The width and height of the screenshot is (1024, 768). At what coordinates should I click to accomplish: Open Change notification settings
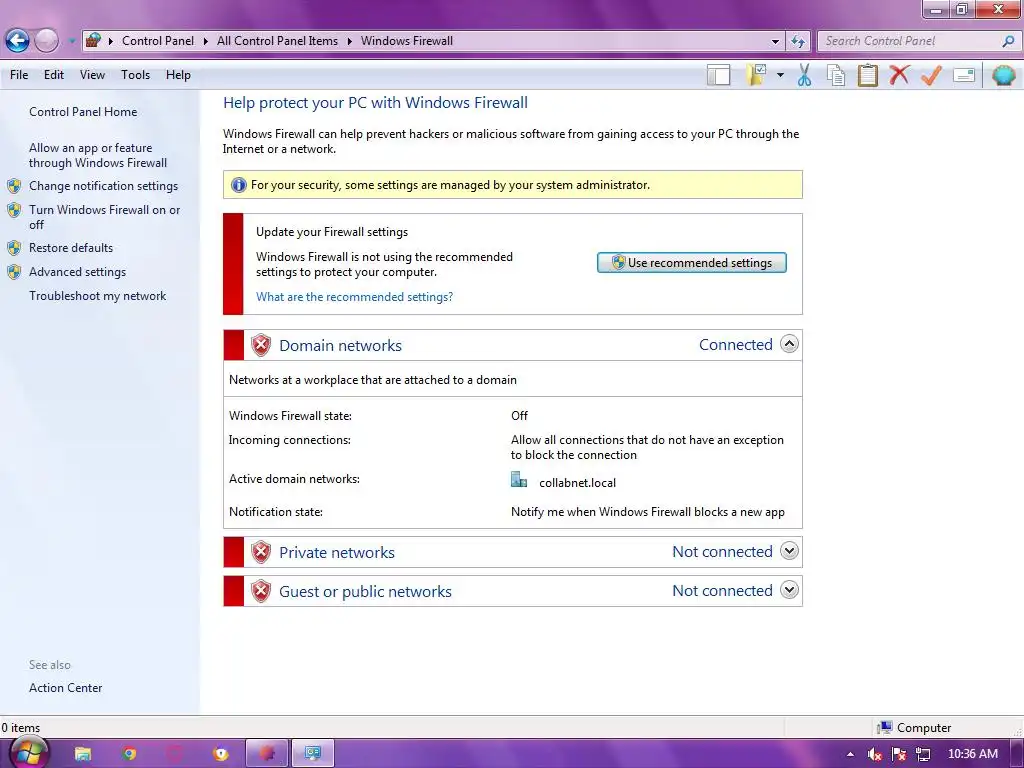click(103, 186)
